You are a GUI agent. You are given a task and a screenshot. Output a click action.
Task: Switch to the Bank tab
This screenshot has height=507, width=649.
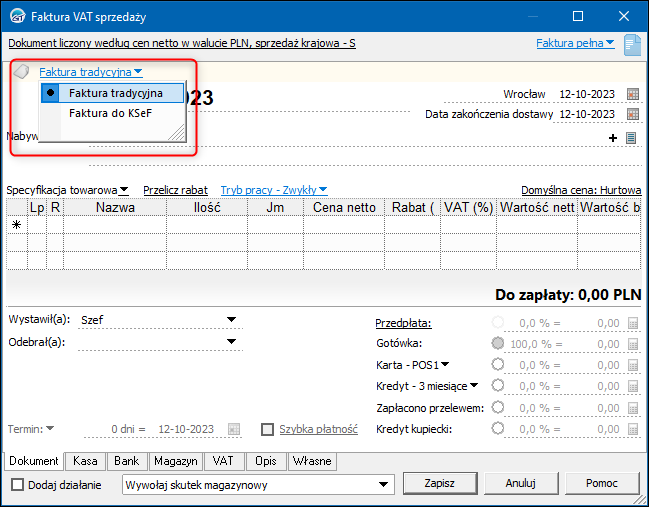(x=127, y=461)
